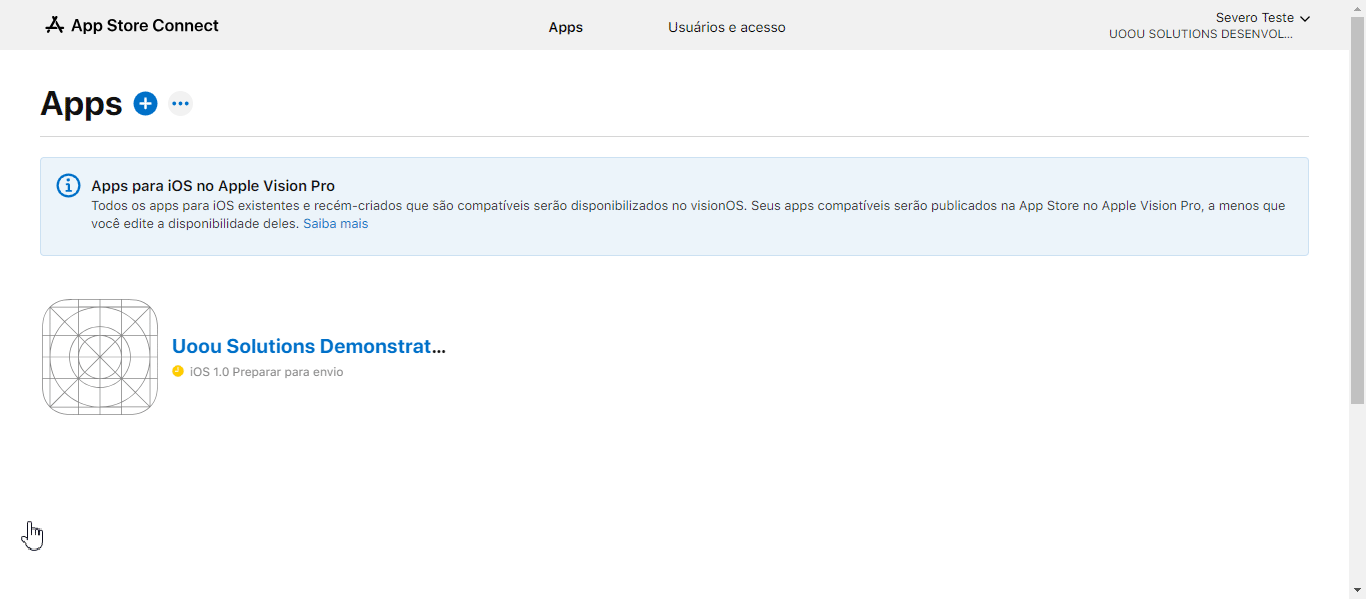Image resolution: width=1366 pixels, height=599 pixels.
Task: Click the vertical page scrollbar thumb
Action: [x=1357, y=210]
